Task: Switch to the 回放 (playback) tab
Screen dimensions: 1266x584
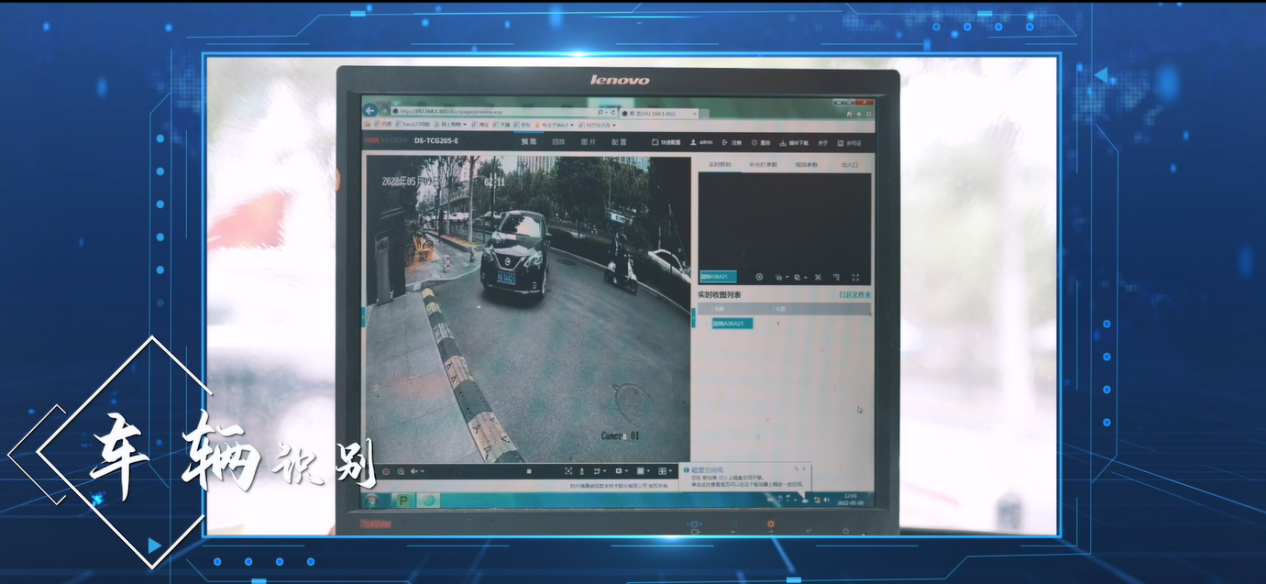Action: coord(558,142)
